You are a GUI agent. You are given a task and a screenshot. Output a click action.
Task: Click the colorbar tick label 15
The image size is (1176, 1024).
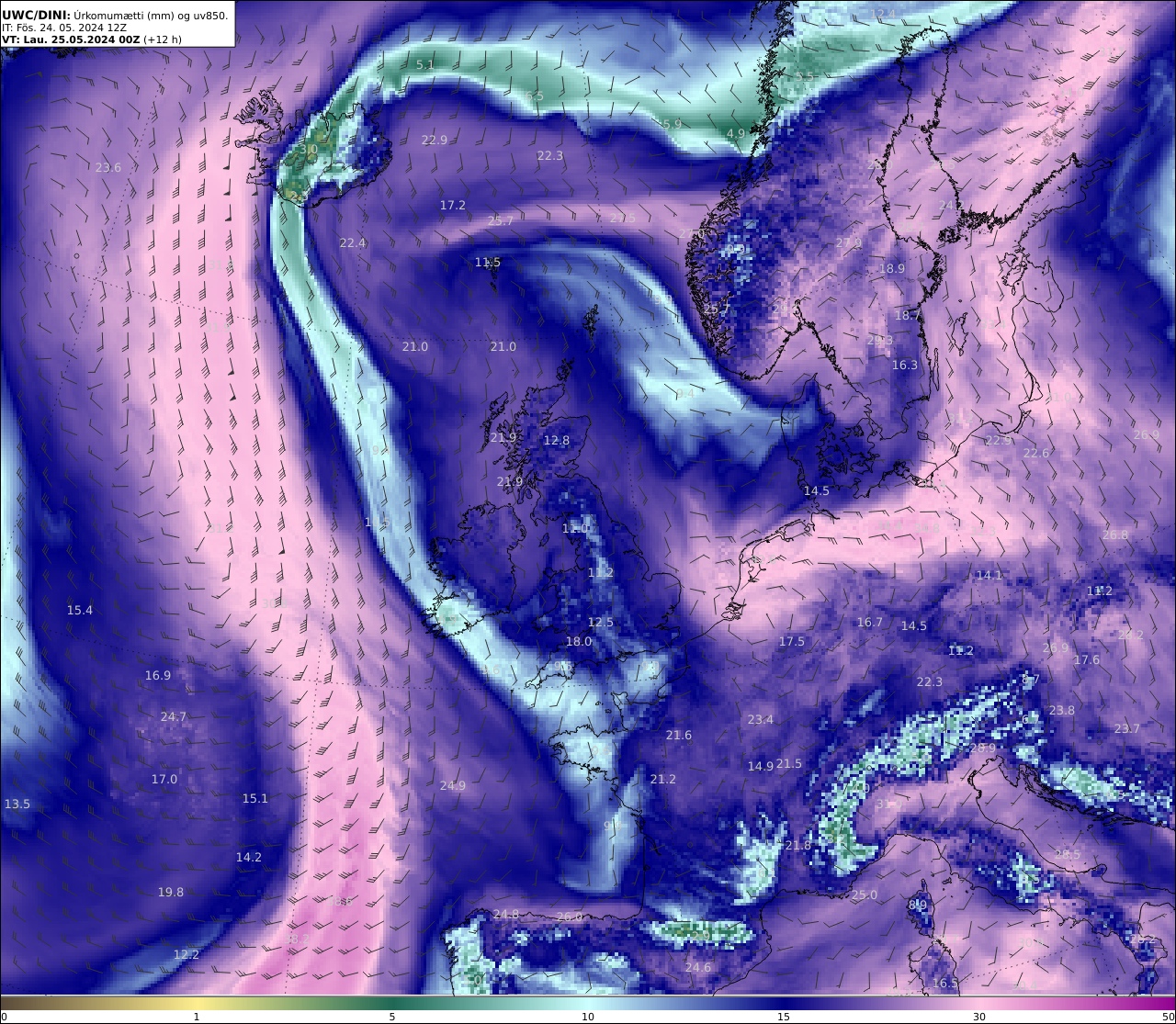(784, 1017)
